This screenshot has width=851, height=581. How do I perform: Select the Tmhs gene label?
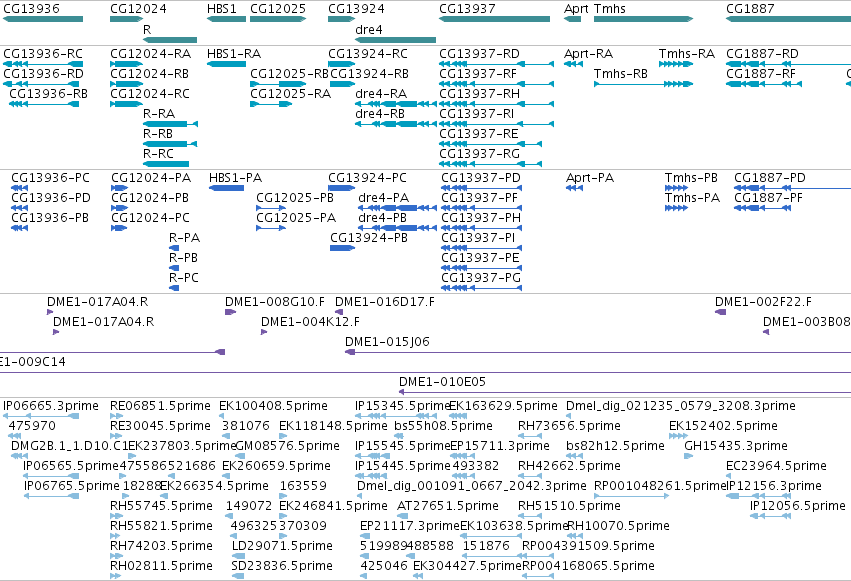(x=609, y=9)
